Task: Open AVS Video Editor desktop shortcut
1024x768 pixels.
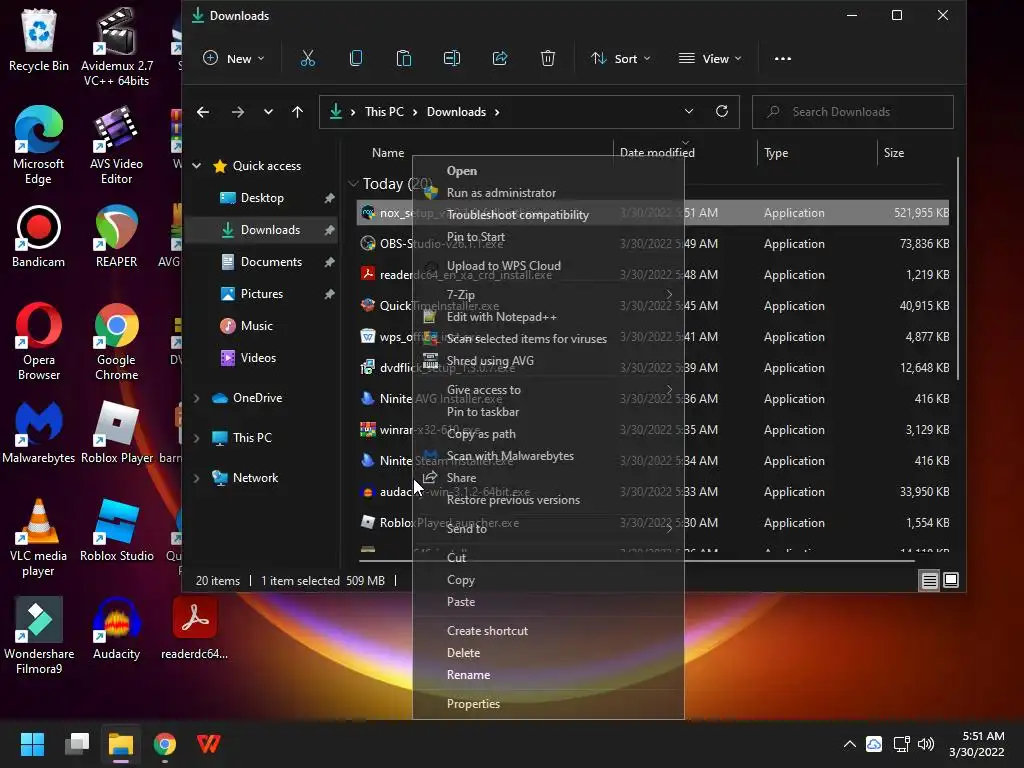Action: coord(116,145)
